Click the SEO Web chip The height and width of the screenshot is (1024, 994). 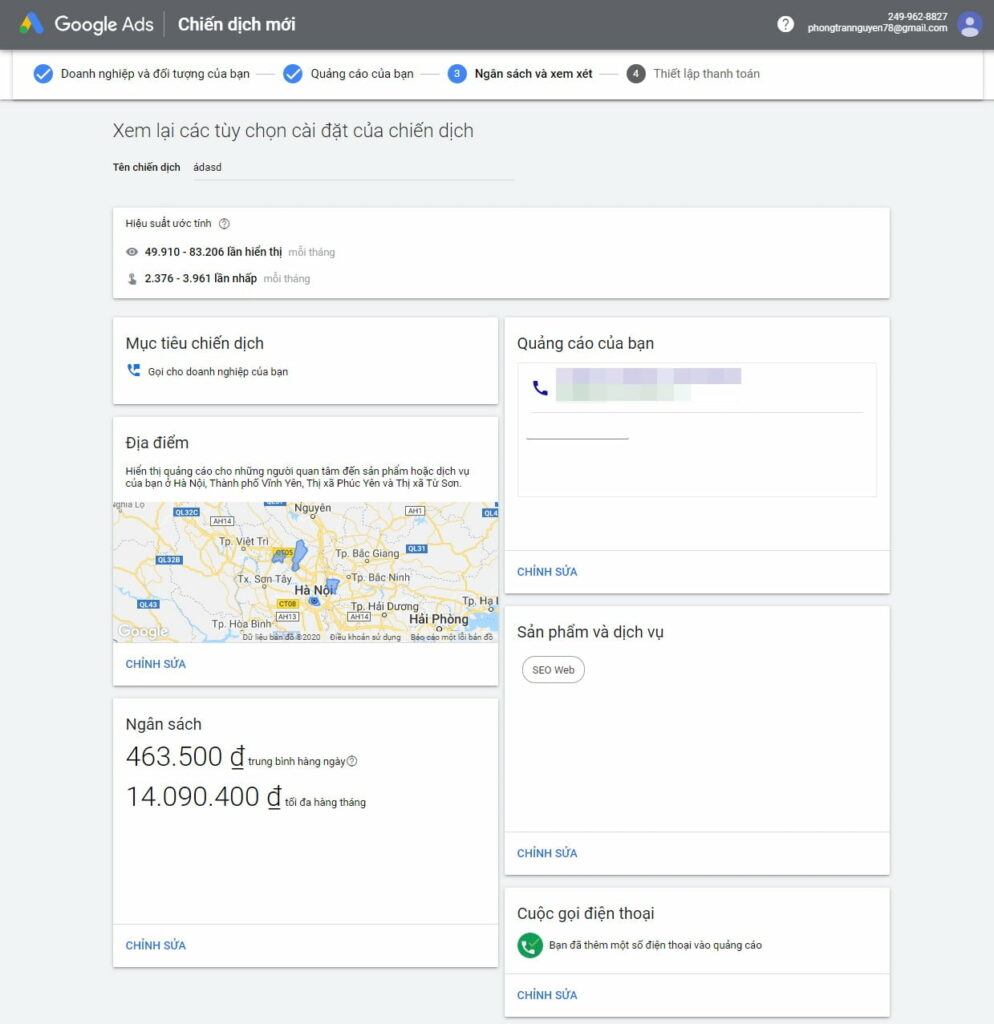[553, 669]
